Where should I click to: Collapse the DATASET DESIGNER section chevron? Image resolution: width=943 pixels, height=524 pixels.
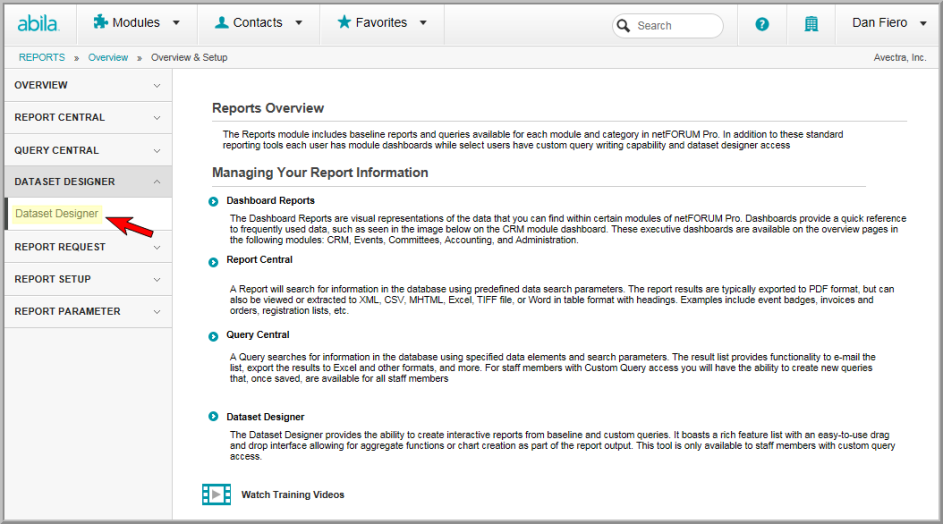(x=157, y=182)
